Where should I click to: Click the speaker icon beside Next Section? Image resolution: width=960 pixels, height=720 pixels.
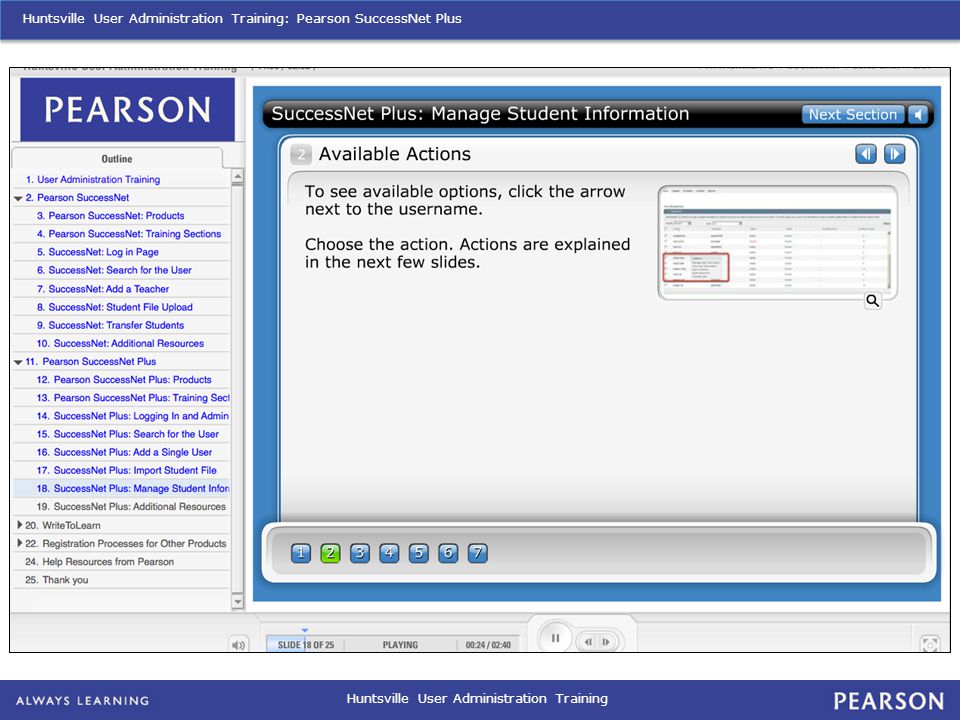917,114
